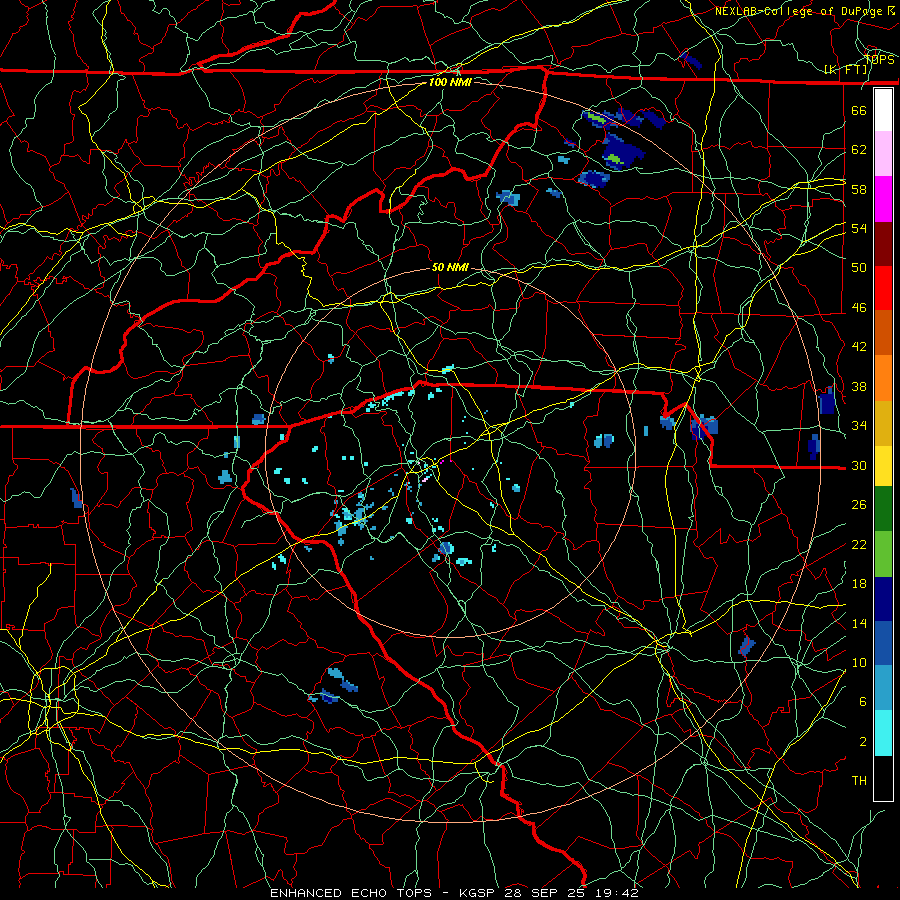The height and width of the screenshot is (900, 900).
Task: Click the dark orange 46 kft swatch
Action: click(883, 333)
